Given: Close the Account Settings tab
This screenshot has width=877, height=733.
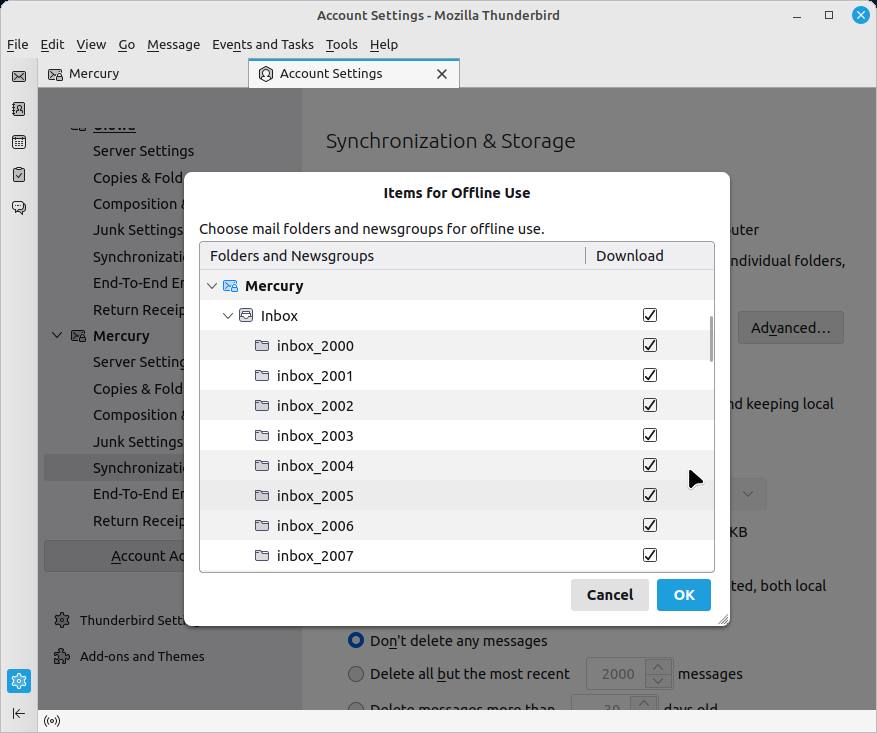Looking at the screenshot, I should coord(442,74).
